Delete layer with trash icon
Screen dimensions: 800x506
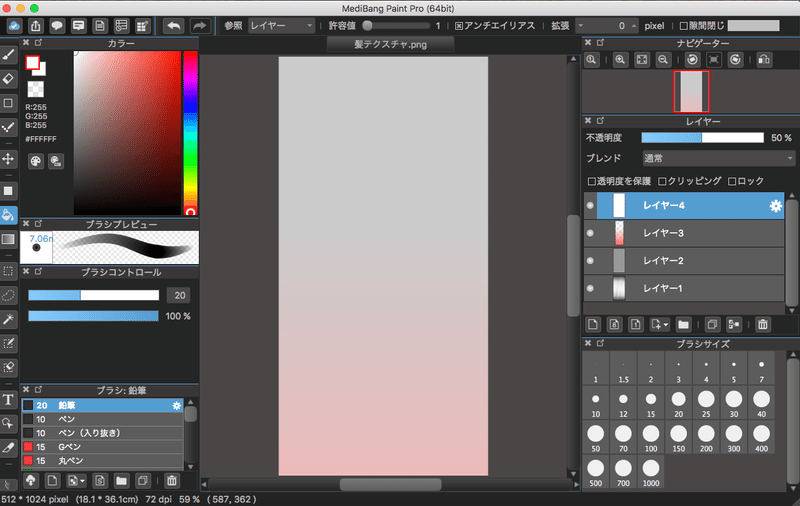point(763,324)
